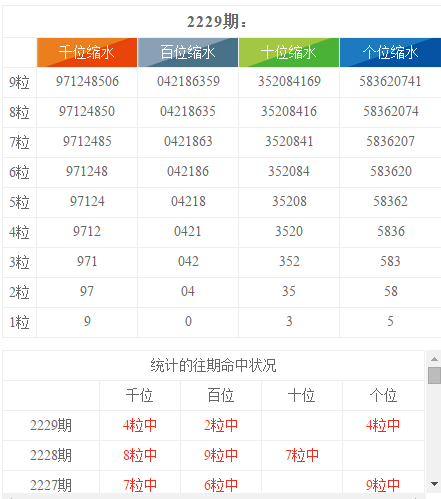The width and height of the screenshot is (441, 499).
Task: Click the vertical scrollbar thumb
Action: [x=434, y=375]
